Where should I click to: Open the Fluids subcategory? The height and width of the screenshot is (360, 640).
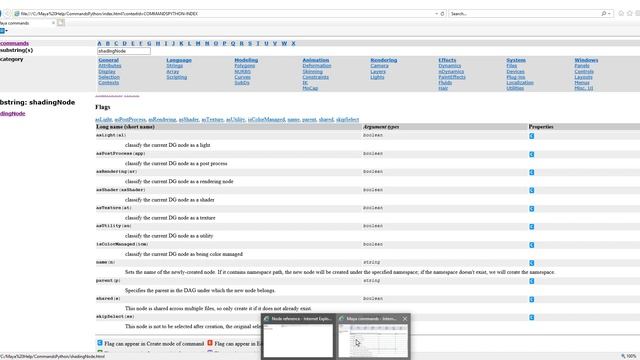pos(445,83)
